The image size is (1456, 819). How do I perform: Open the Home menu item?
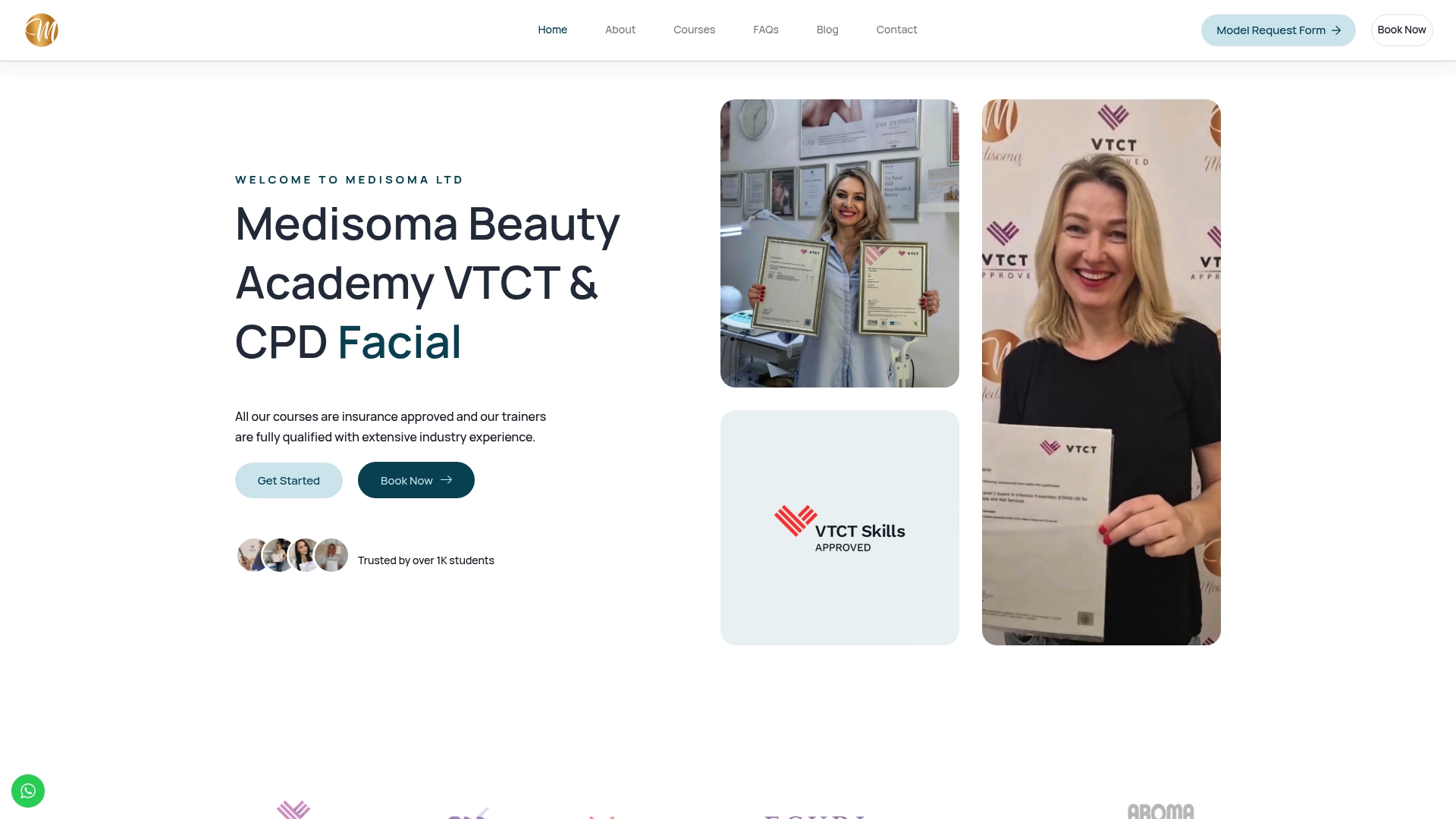click(553, 30)
